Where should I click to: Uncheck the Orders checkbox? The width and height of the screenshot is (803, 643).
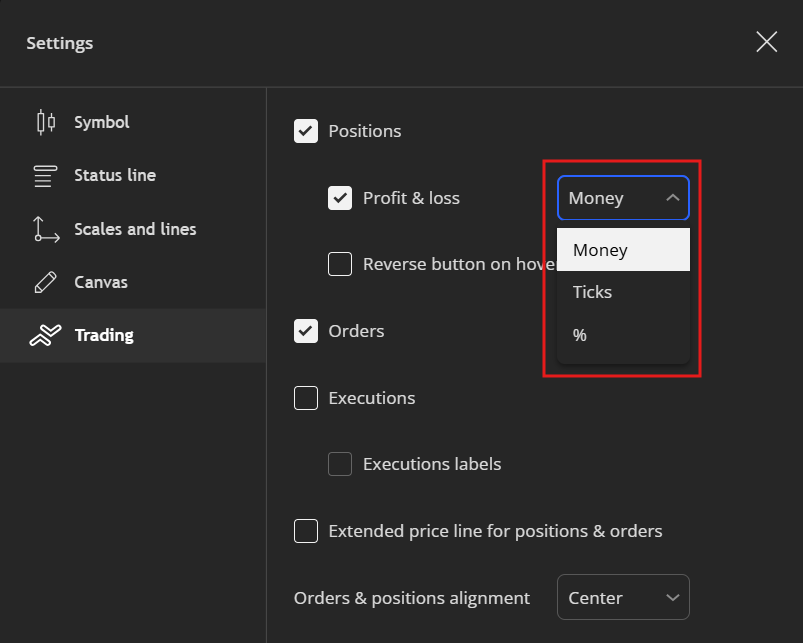click(306, 331)
